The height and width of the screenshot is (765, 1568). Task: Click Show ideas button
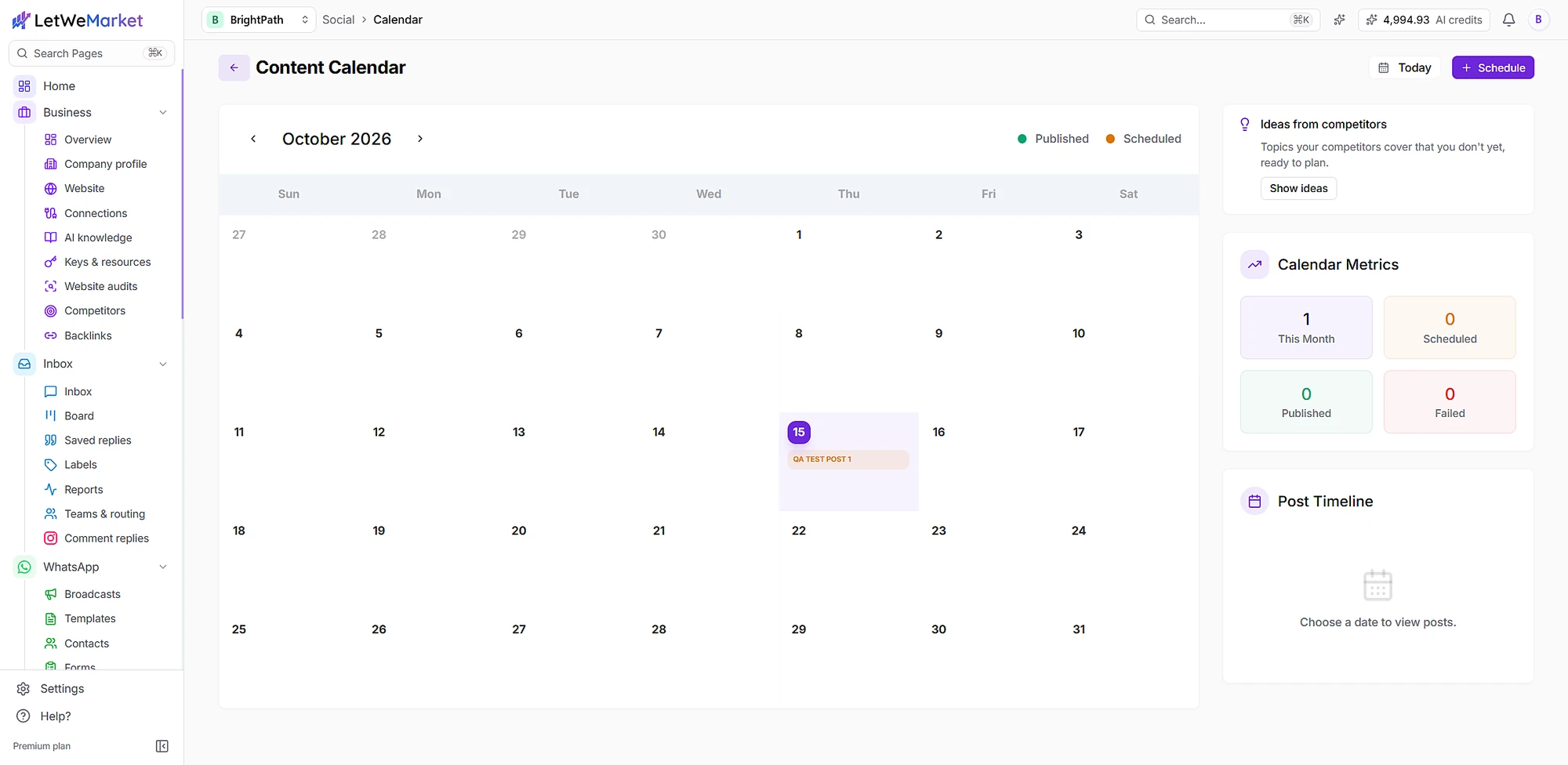(x=1298, y=188)
